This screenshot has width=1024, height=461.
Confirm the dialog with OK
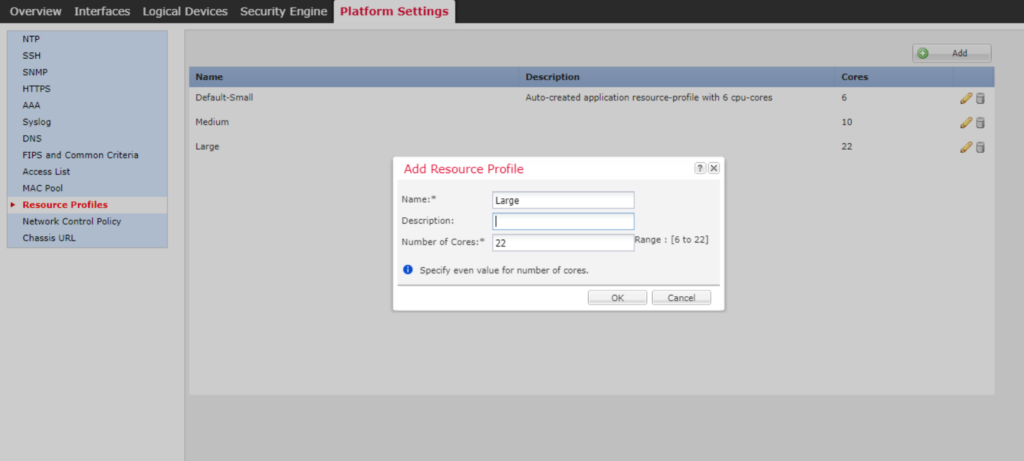point(617,298)
